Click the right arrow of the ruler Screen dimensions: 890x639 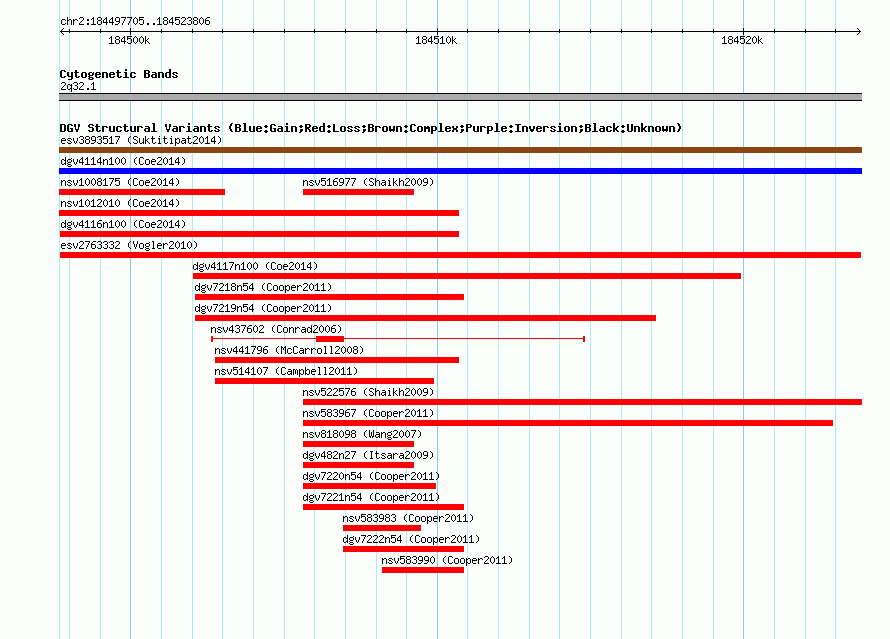point(859,31)
